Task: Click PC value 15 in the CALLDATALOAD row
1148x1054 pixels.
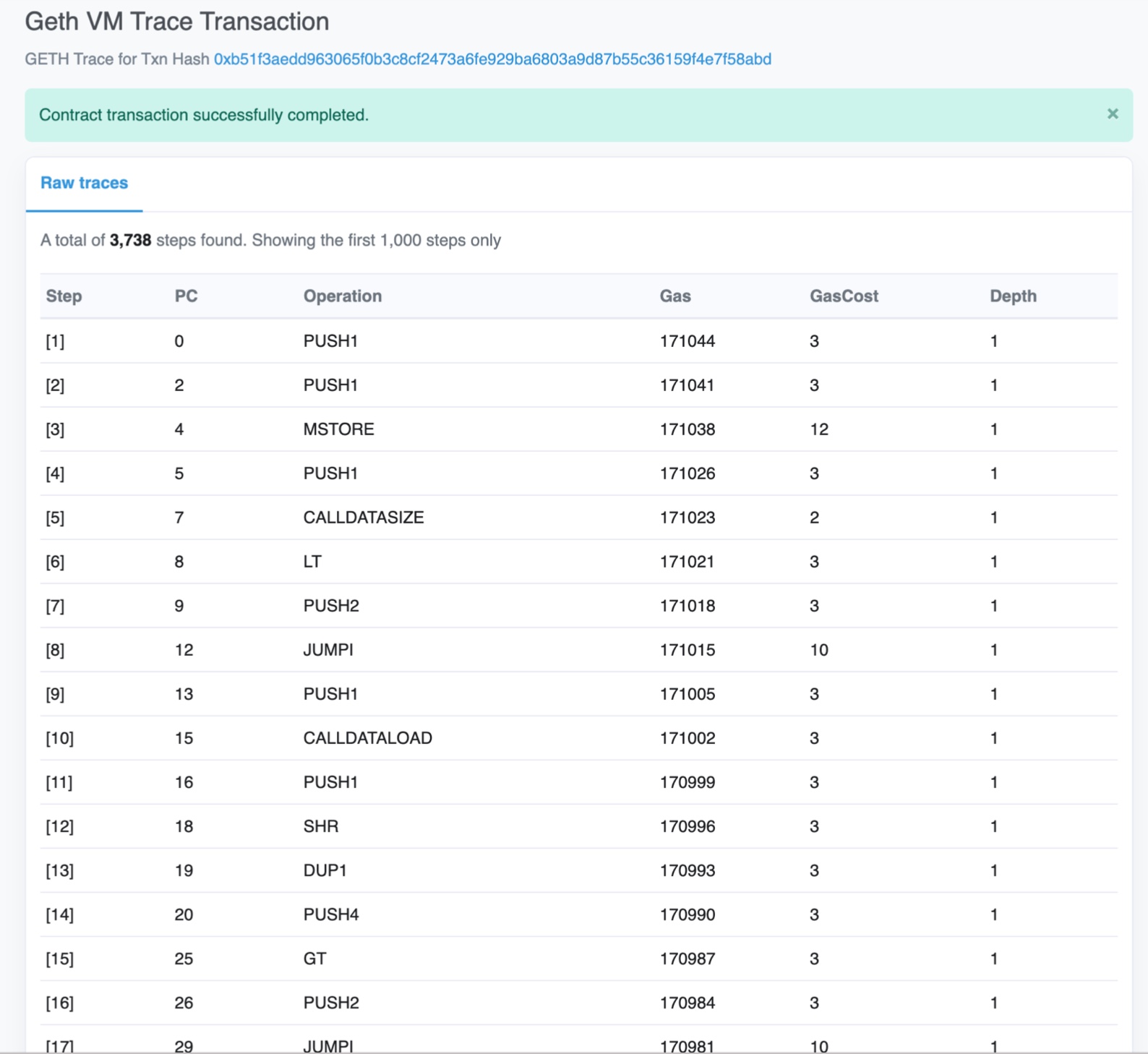Action: click(x=184, y=738)
